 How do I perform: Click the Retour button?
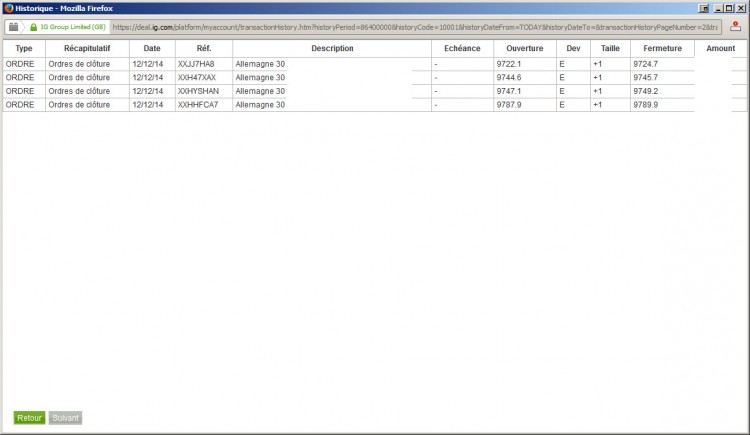[29, 418]
